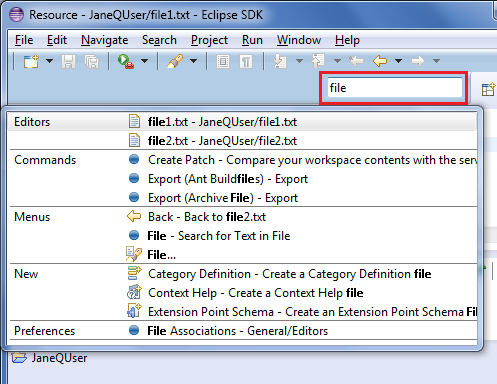This screenshot has width=497, height=384.
Task: Click the Category Definition result icon
Action: pyautogui.click(x=134, y=273)
